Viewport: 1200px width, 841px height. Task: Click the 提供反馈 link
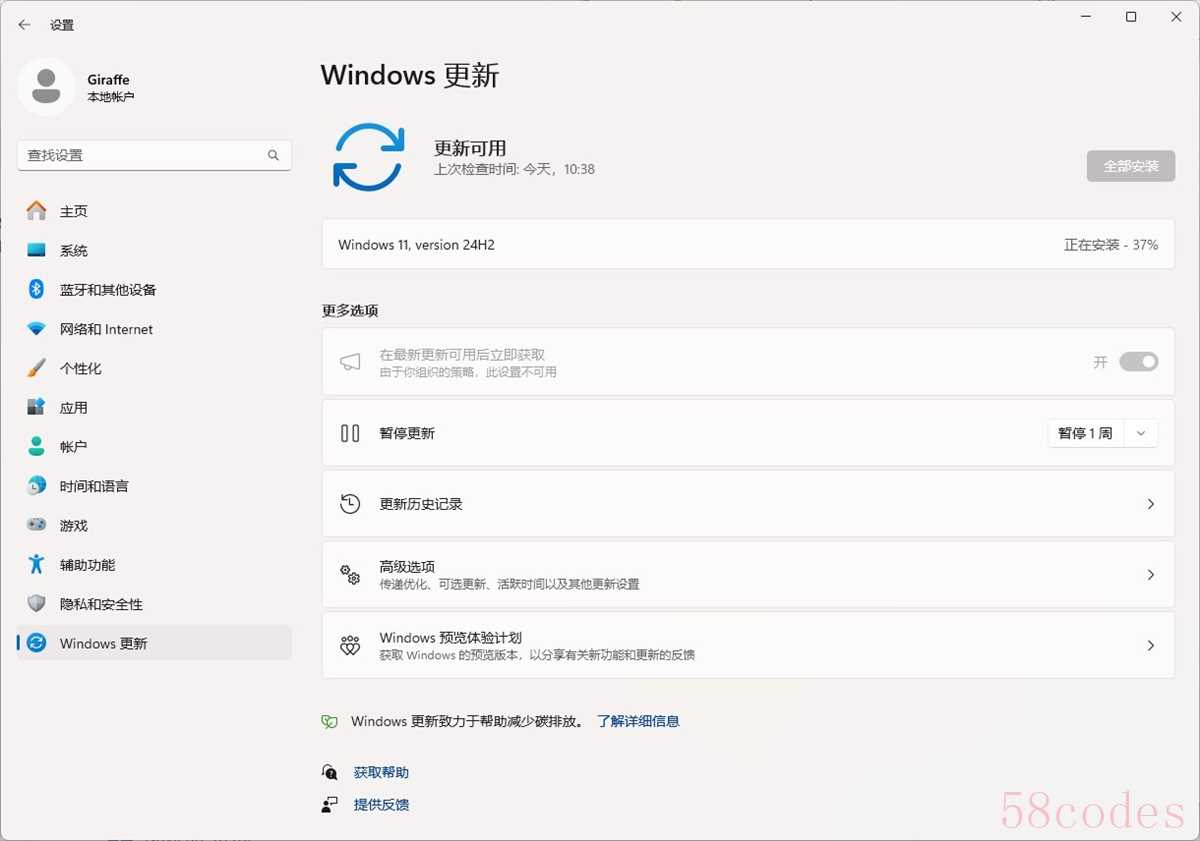click(381, 804)
